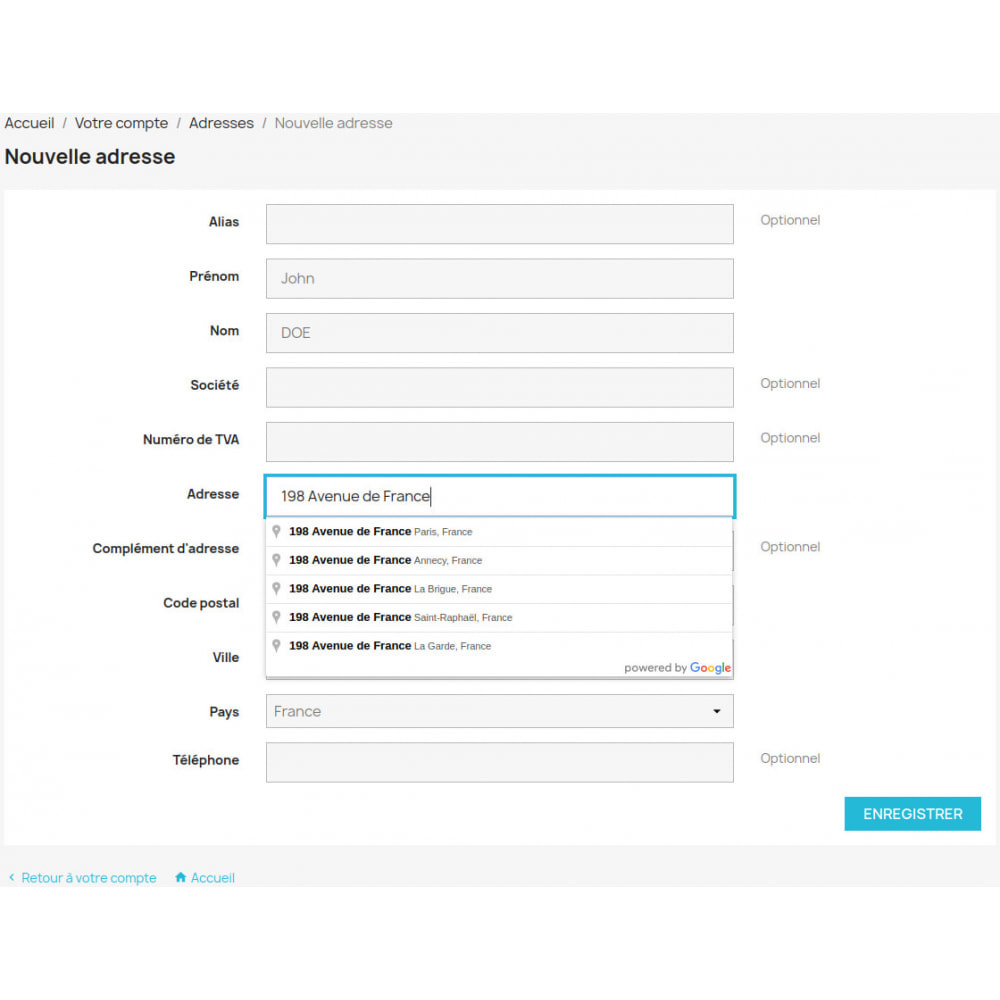The width and height of the screenshot is (1000, 1000).
Task: Click the pin icon for the La Garde suggestion
Action: [277, 645]
